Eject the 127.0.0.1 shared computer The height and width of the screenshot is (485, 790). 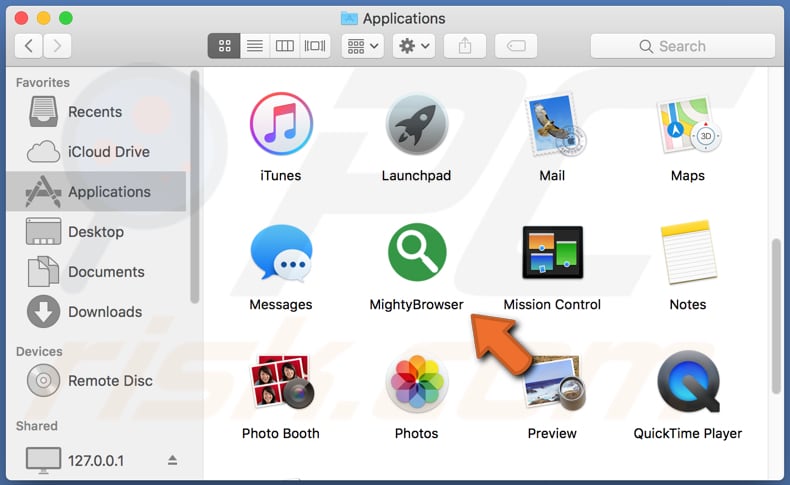(172, 460)
